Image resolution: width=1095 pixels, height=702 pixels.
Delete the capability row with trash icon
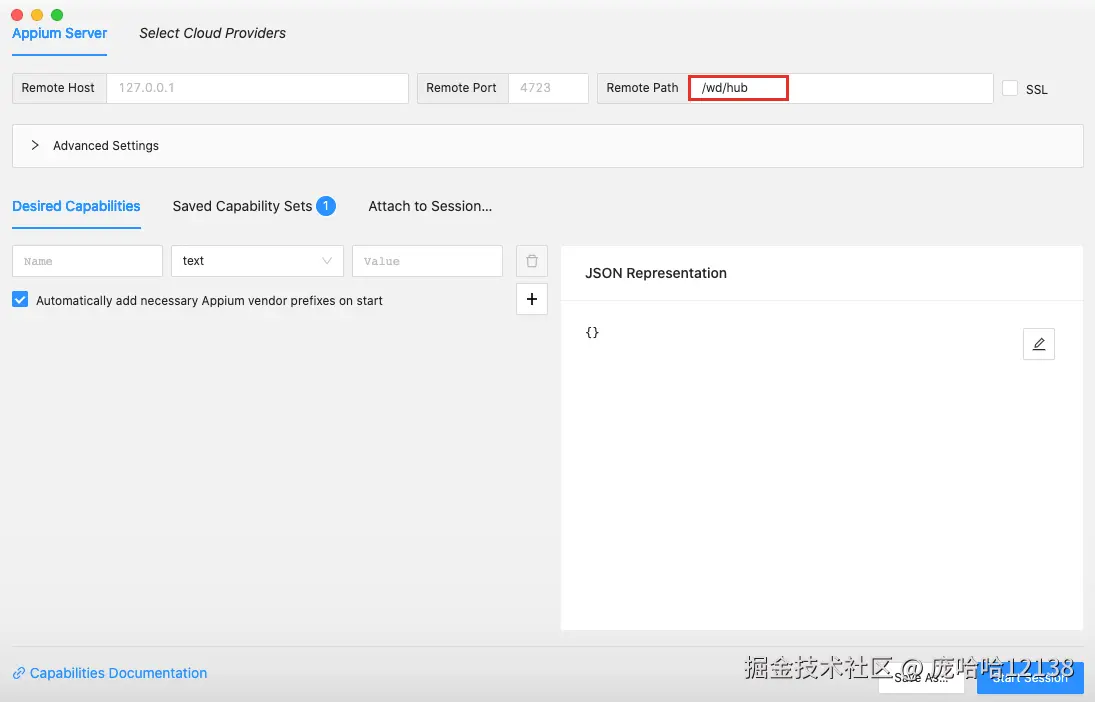[x=531, y=261]
